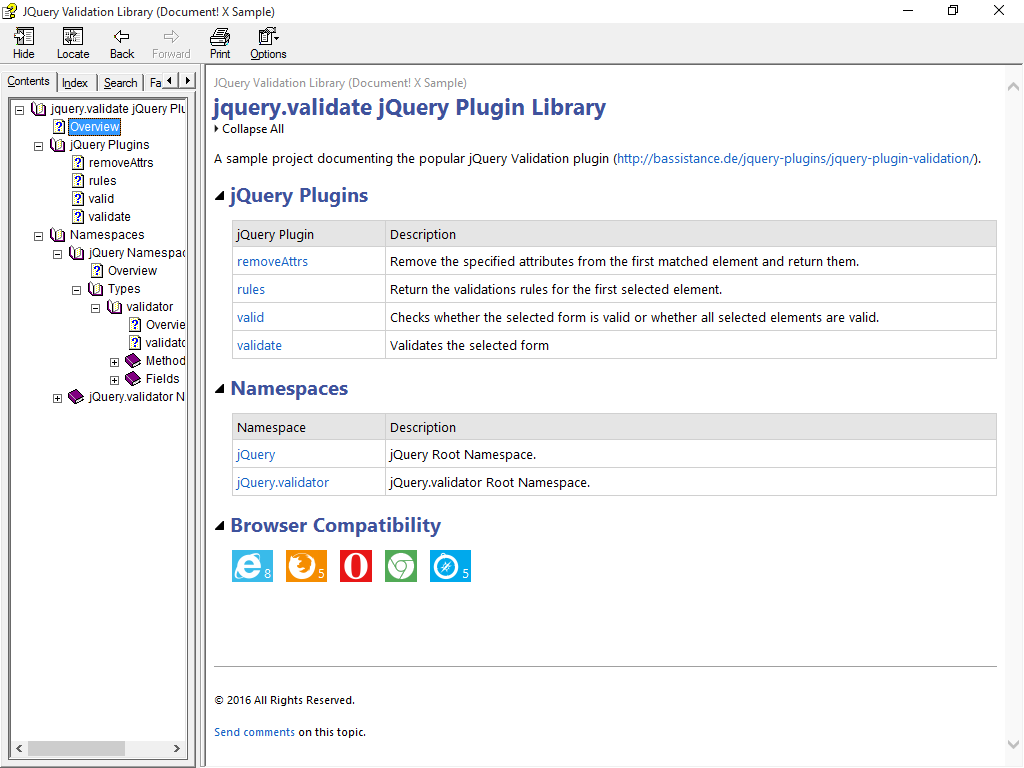Click the Chrome compatibility icon
The image size is (1024, 768).
pyautogui.click(x=401, y=566)
